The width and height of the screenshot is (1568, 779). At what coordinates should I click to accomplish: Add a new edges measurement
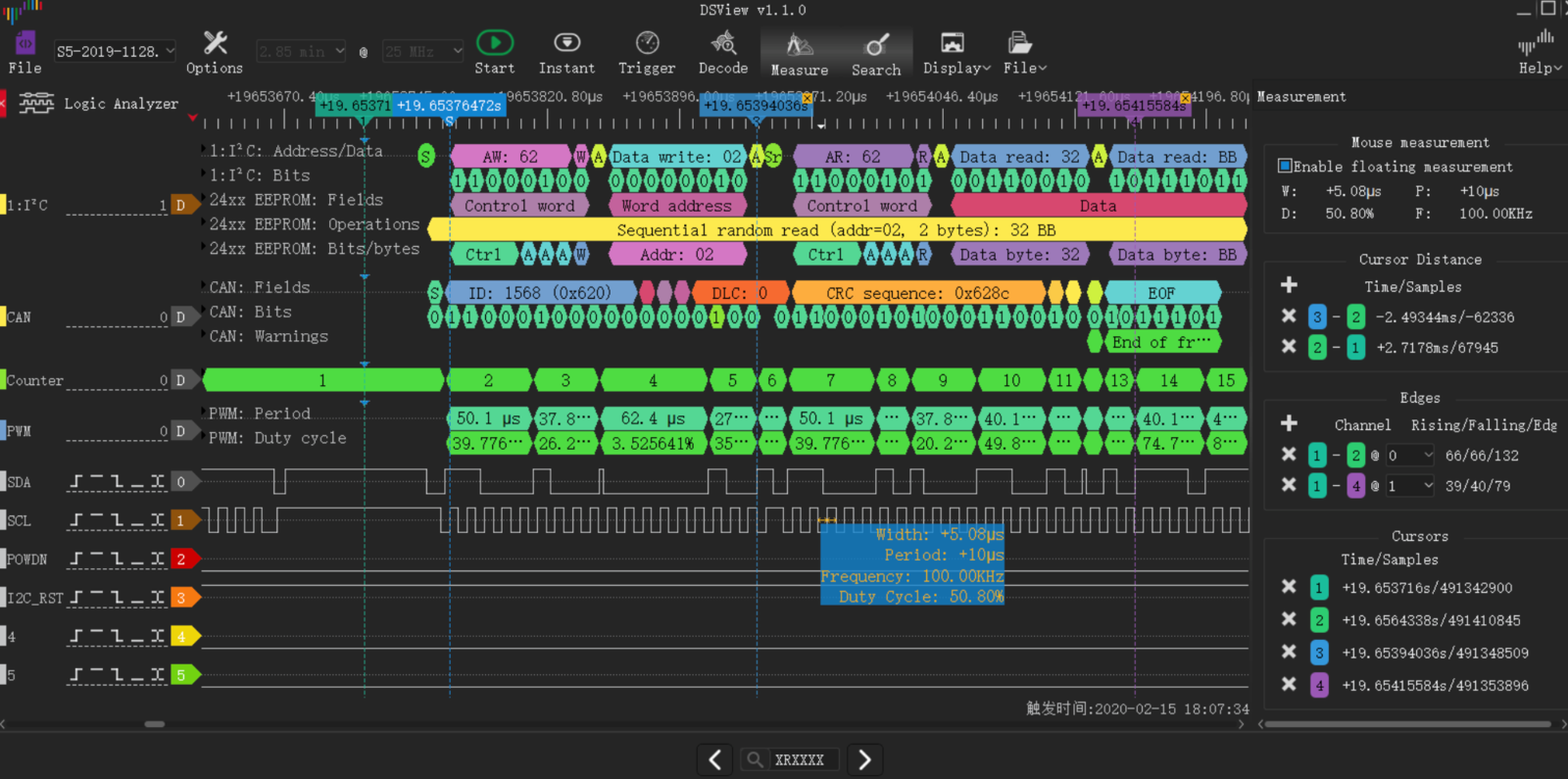tap(1289, 423)
